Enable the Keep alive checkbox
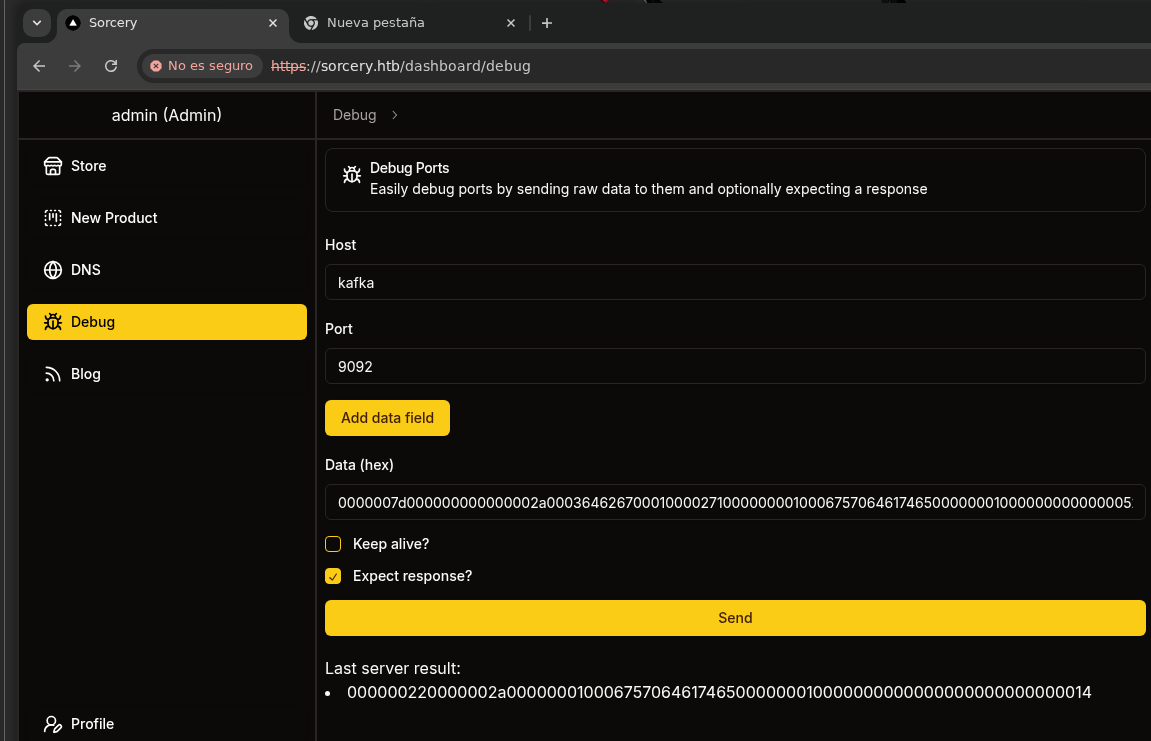 pos(333,544)
